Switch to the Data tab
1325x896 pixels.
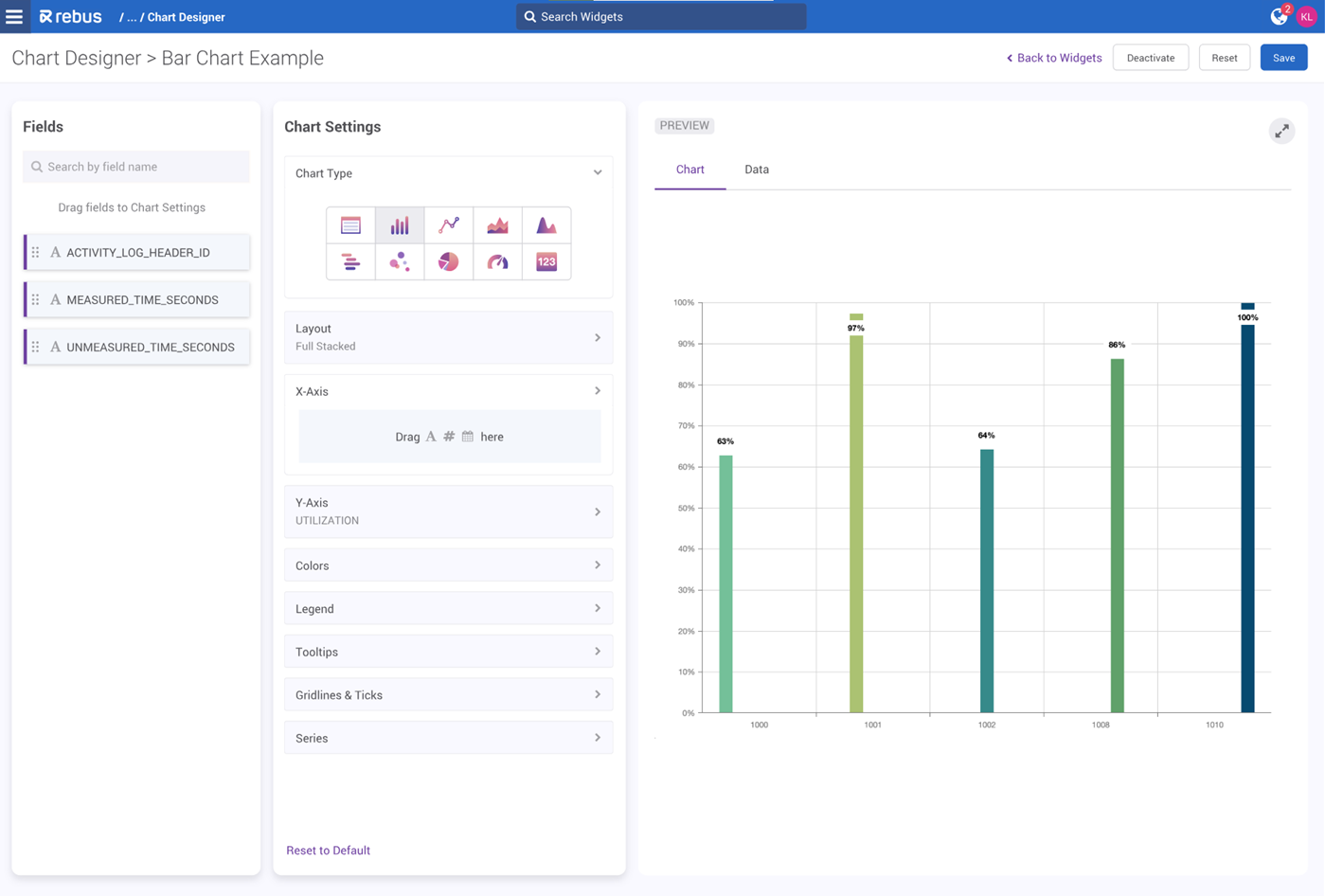coord(756,170)
